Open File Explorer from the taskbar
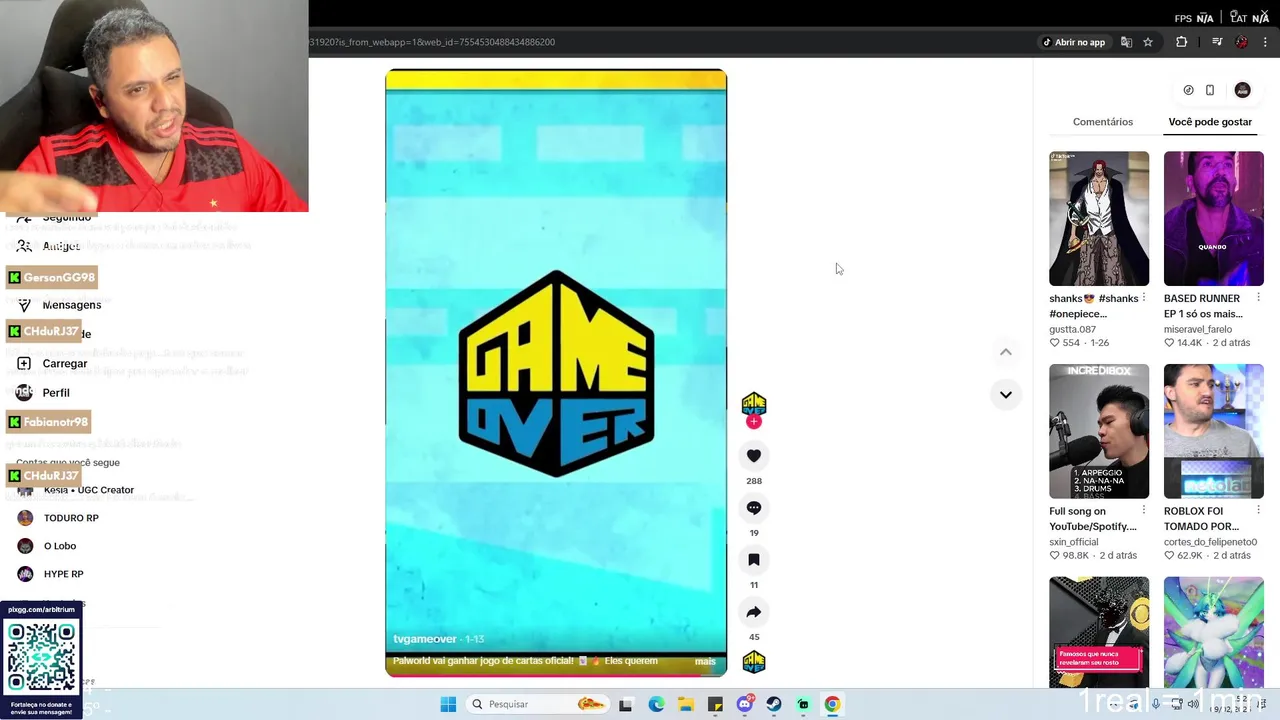Screen dimensions: 1280x720 point(686,704)
